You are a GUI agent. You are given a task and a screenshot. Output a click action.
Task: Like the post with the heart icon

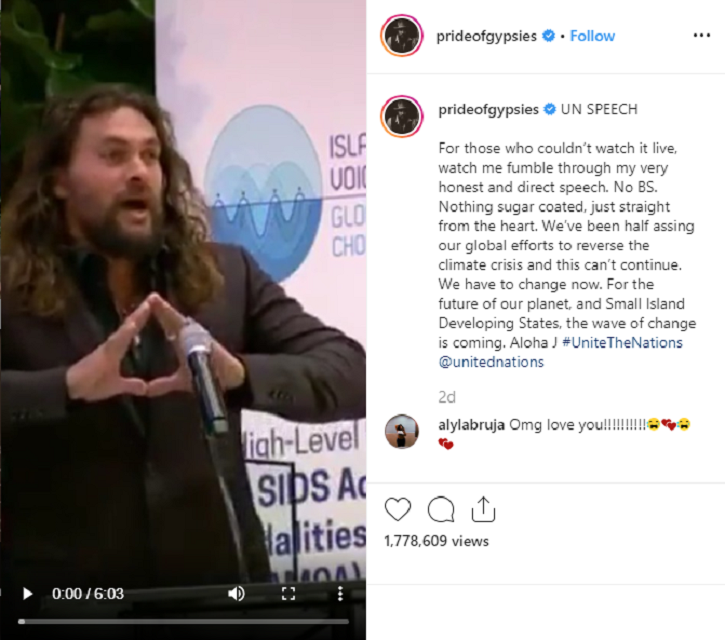click(x=398, y=509)
